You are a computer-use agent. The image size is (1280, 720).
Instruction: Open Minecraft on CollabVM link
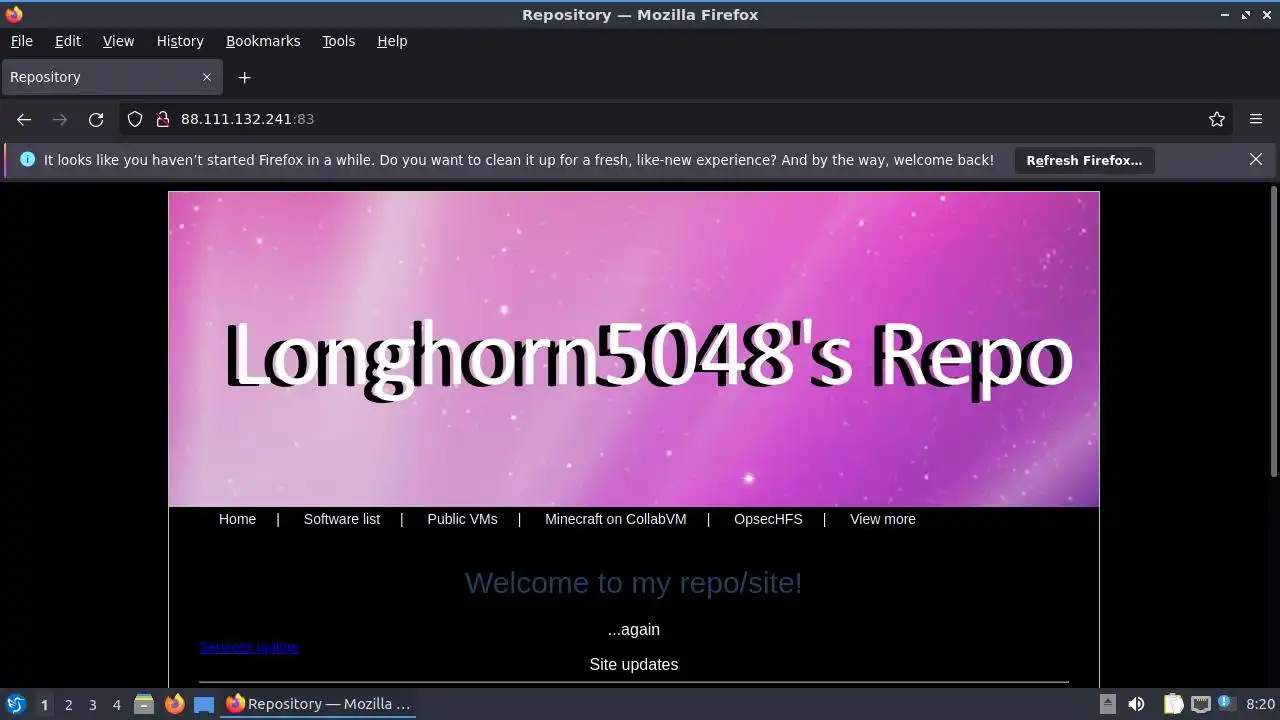point(616,519)
